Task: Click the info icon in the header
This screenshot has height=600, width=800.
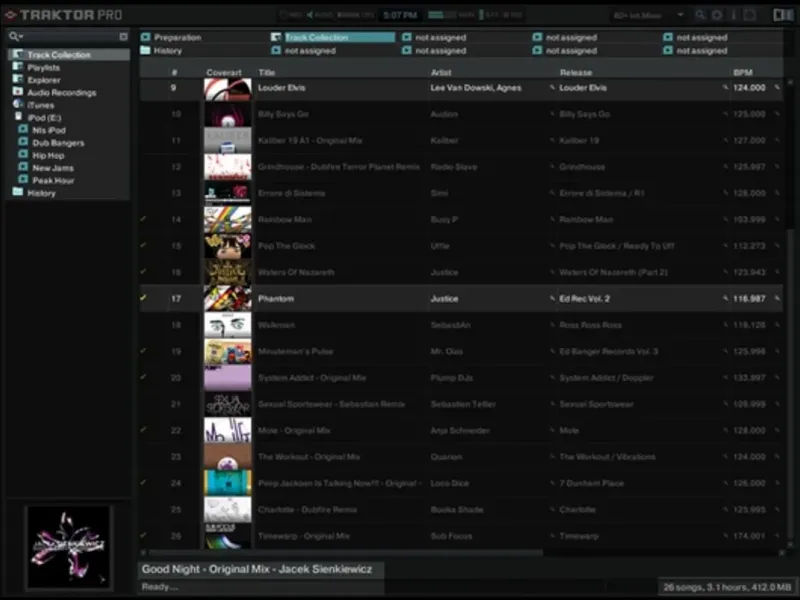Action: click(x=733, y=15)
